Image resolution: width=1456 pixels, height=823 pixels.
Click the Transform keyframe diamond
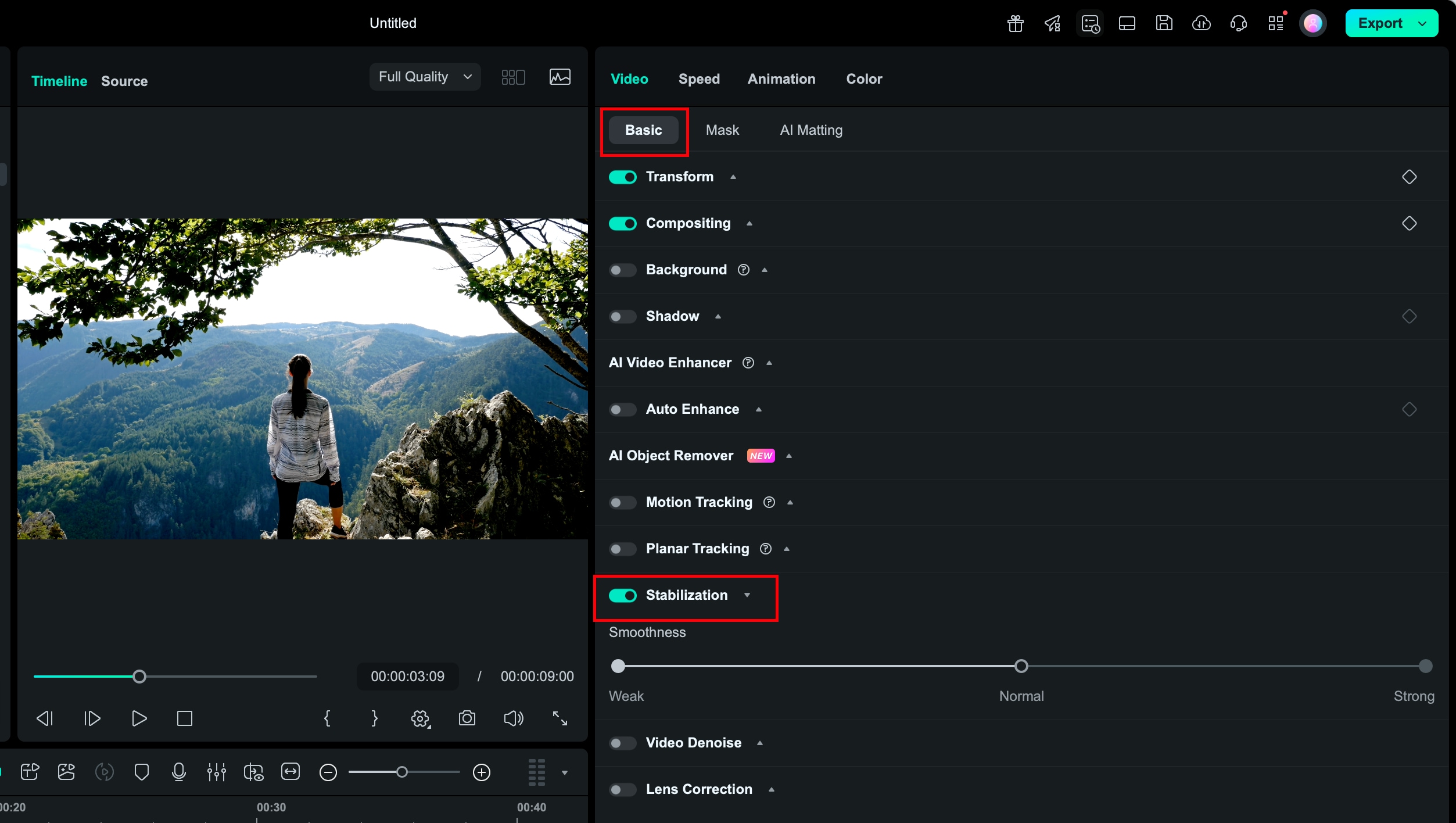click(1409, 177)
